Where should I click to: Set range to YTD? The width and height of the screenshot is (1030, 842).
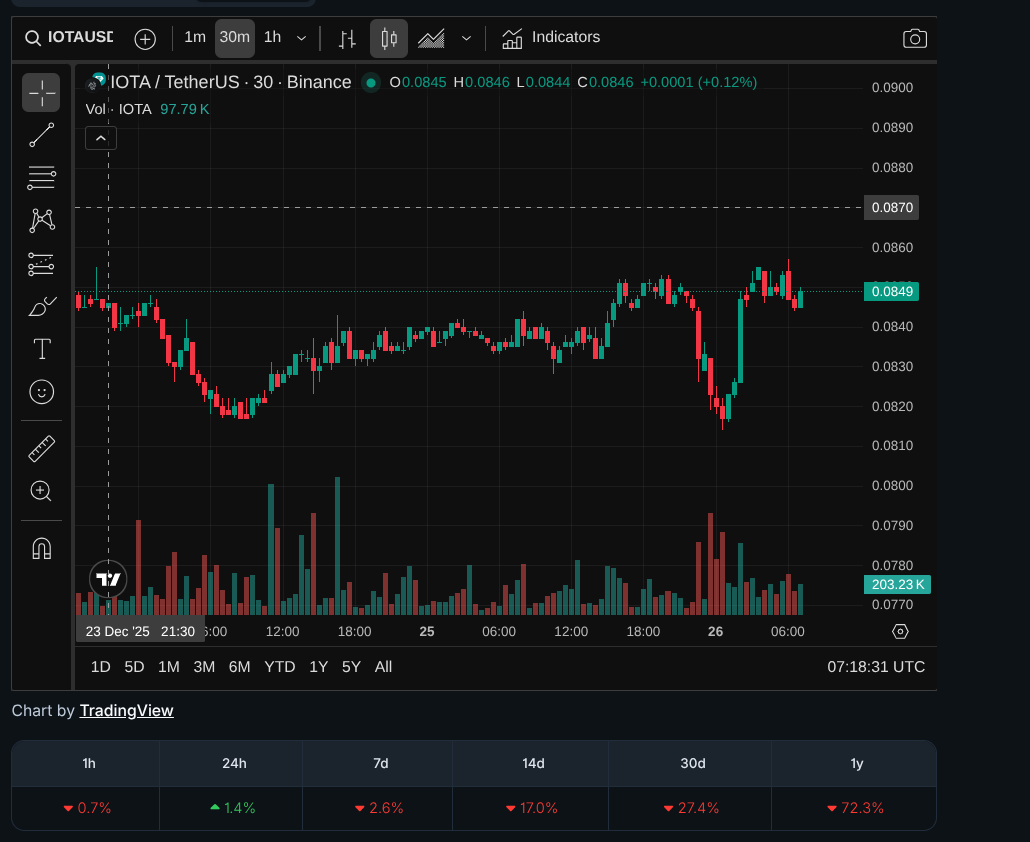[x=280, y=667]
